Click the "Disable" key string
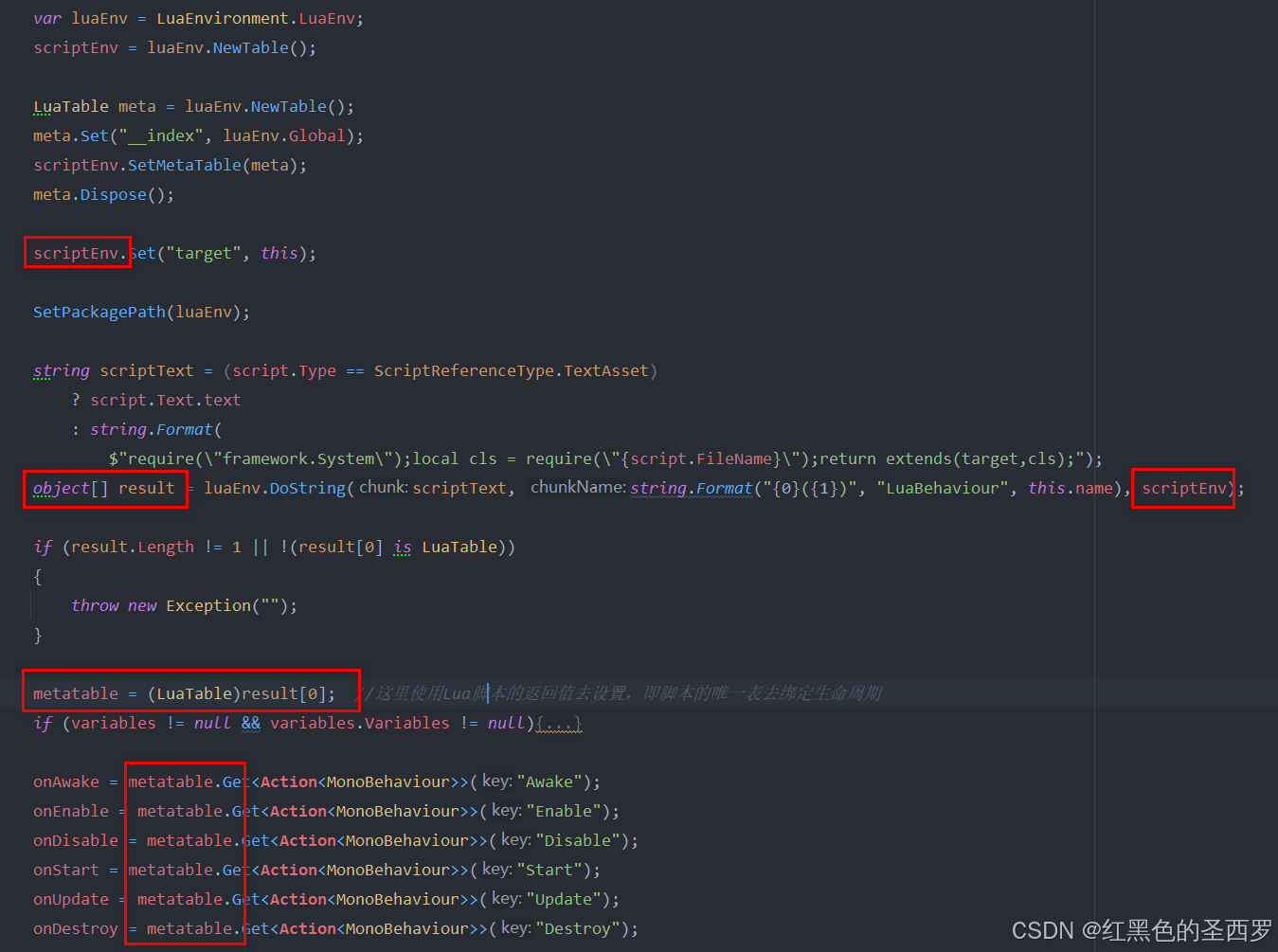The image size is (1278, 952). (578, 841)
